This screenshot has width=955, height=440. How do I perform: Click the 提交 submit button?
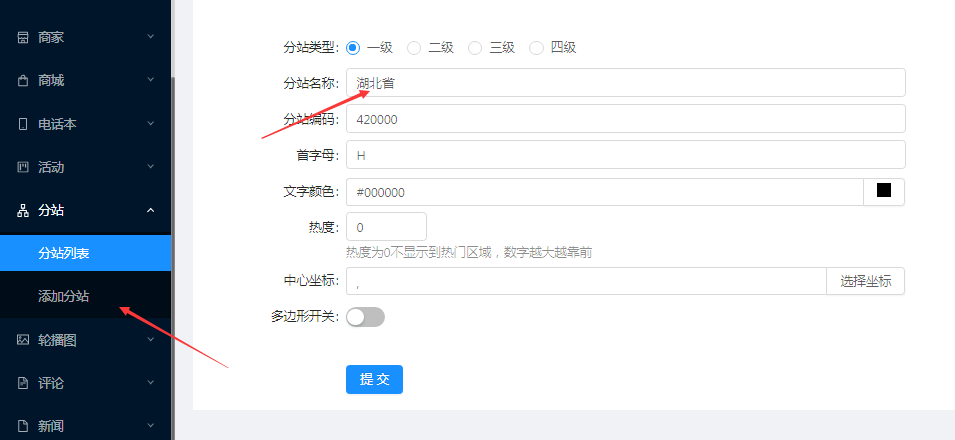(374, 379)
